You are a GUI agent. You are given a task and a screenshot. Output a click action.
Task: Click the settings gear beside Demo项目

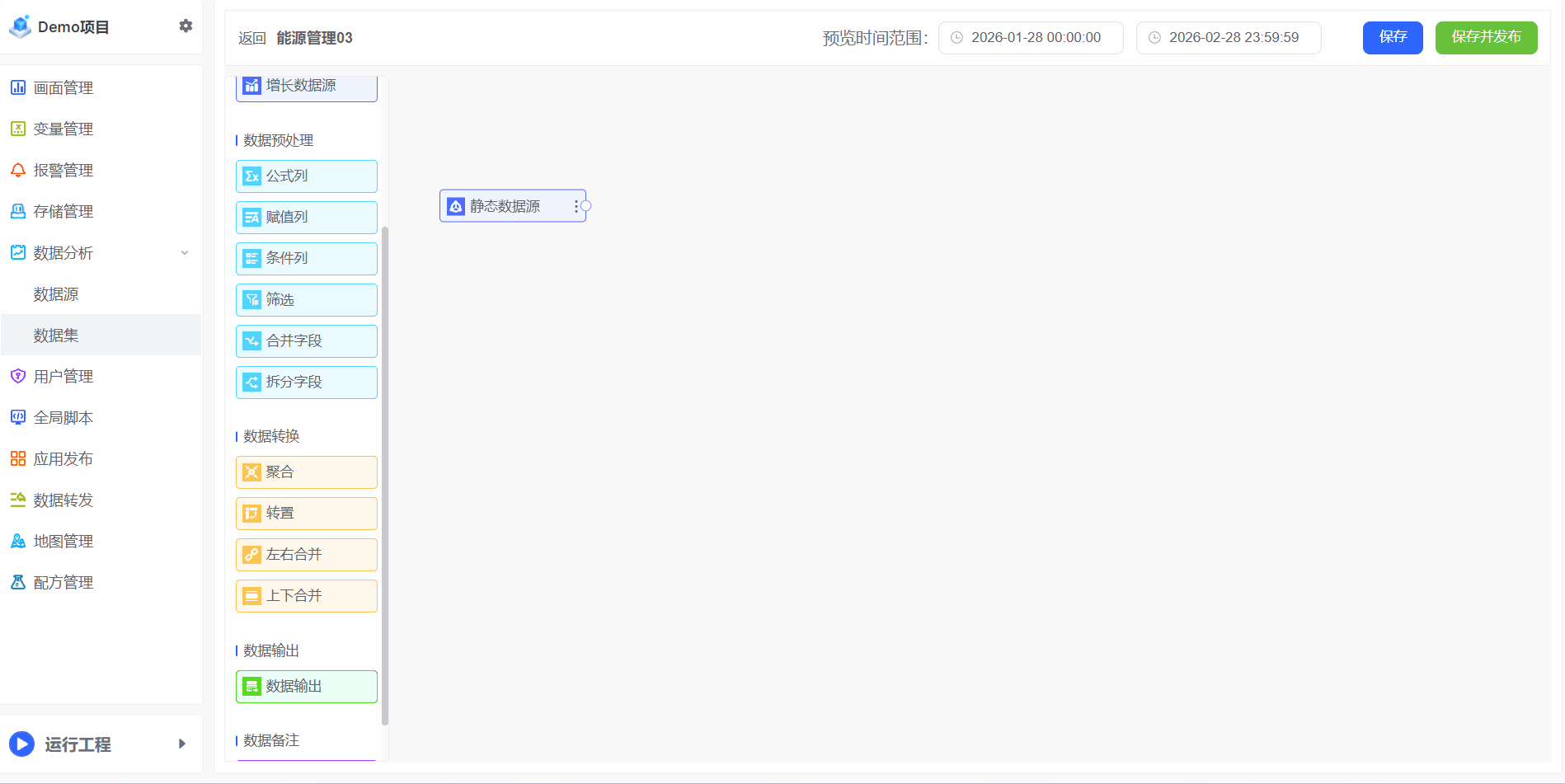pyautogui.click(x=186, y=26)
